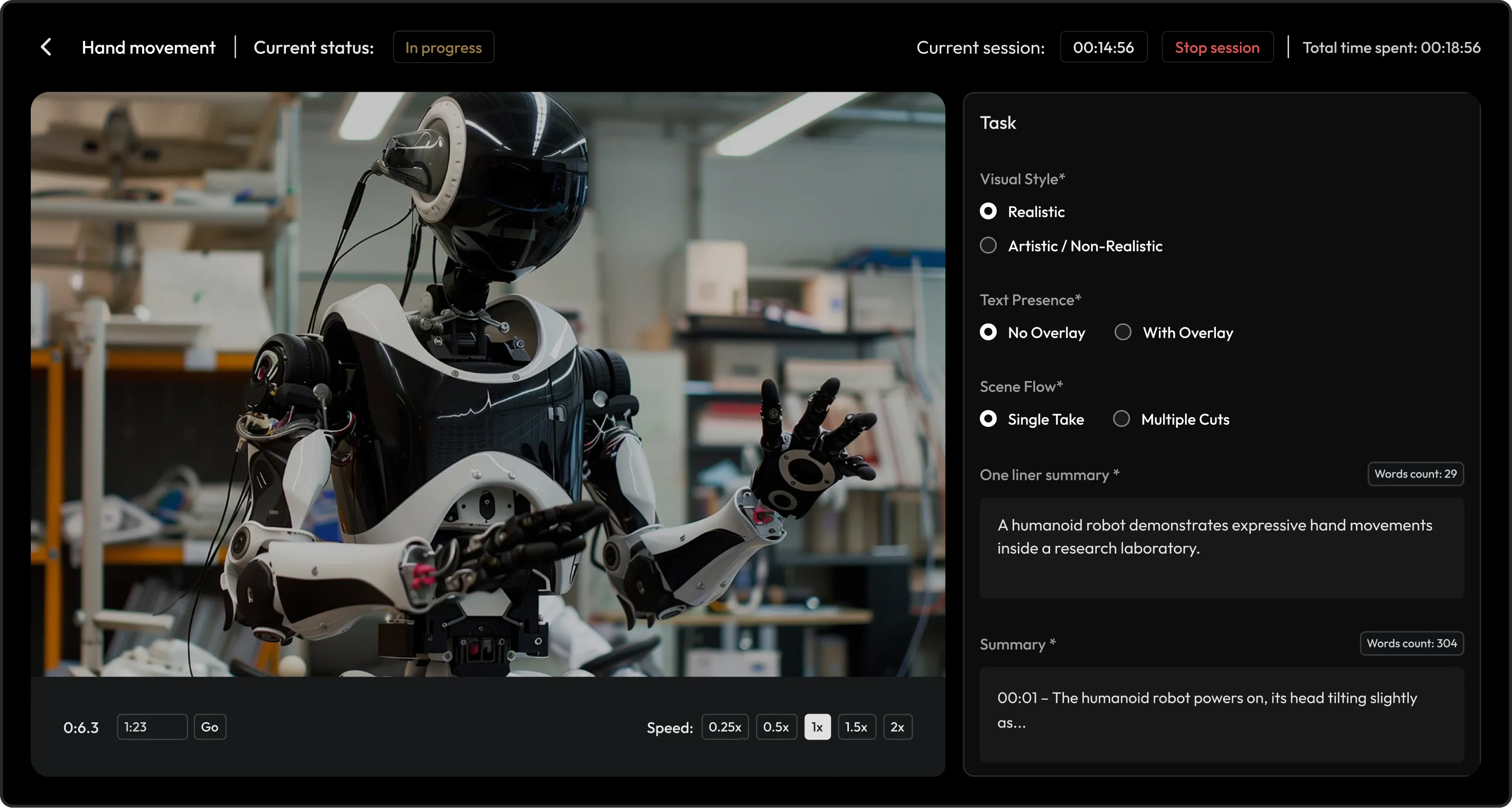The image size is (1512, 808).
Task: Click the back arrow icon
Action: coord(46,47)
